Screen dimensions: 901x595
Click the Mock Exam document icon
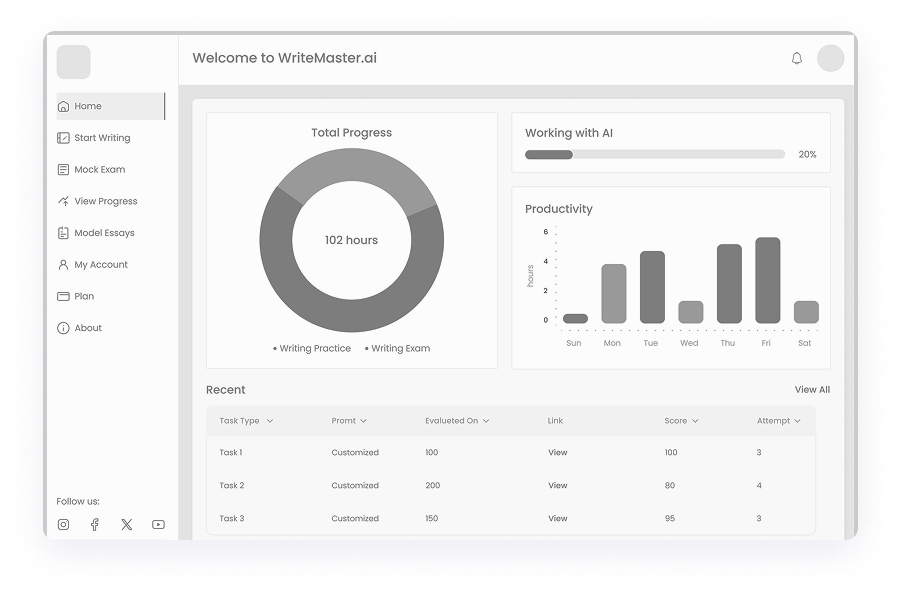pyautogui.click(x=63, y=170)
